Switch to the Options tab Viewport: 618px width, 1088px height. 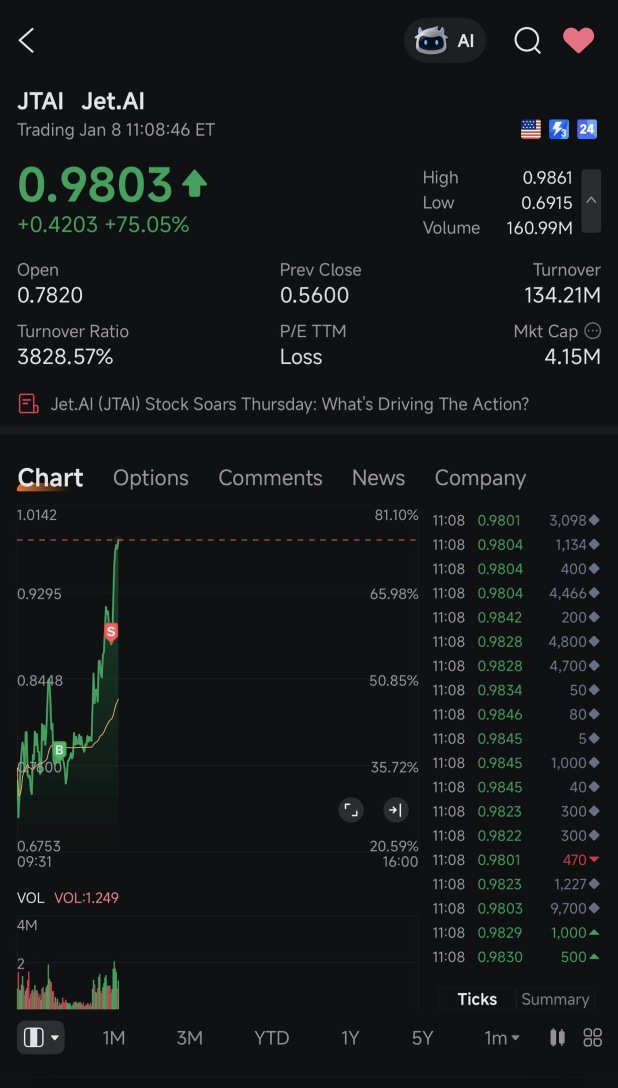pos(151,478)
